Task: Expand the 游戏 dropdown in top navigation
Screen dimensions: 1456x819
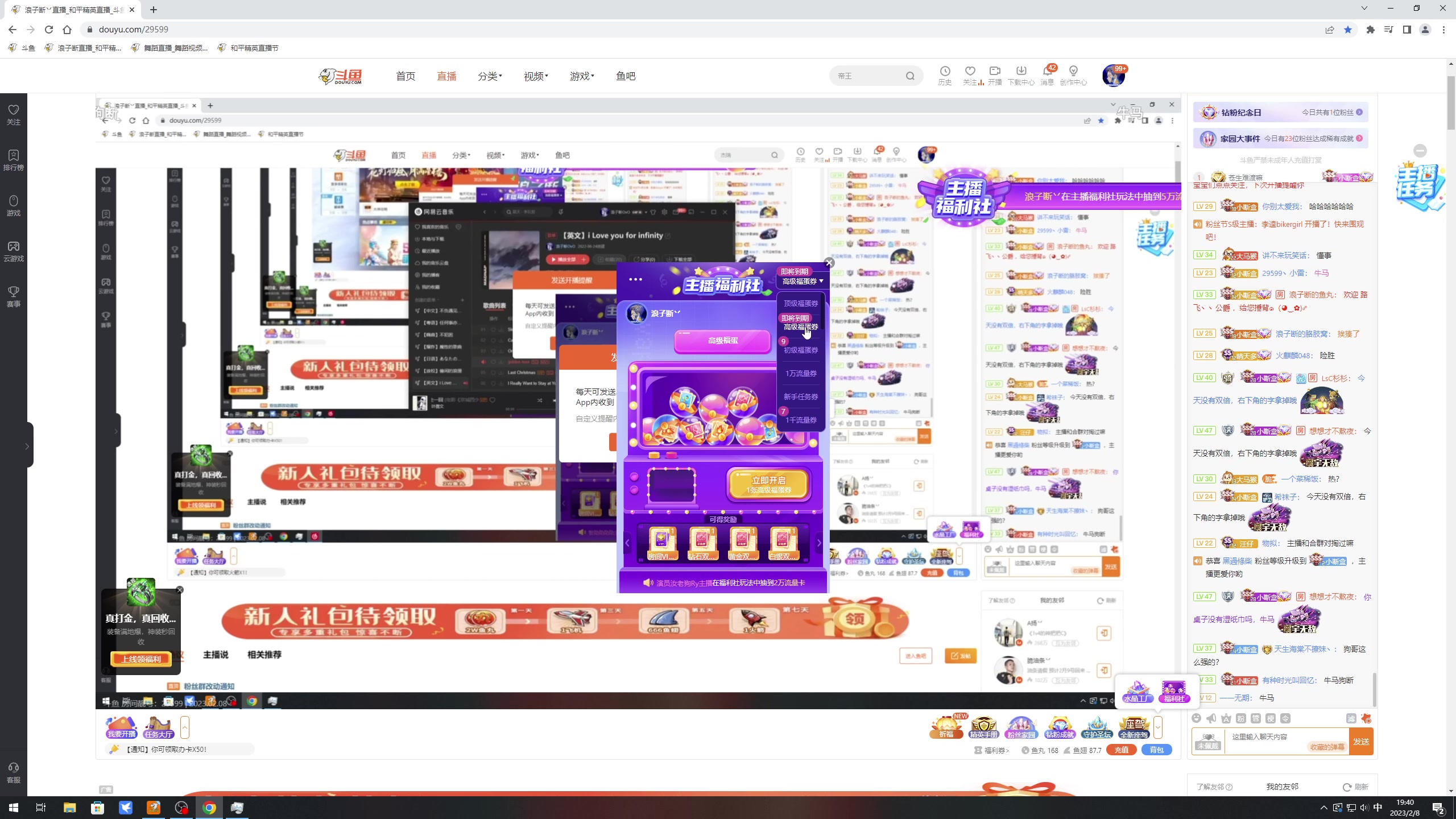Action: [x=582, y=76]
